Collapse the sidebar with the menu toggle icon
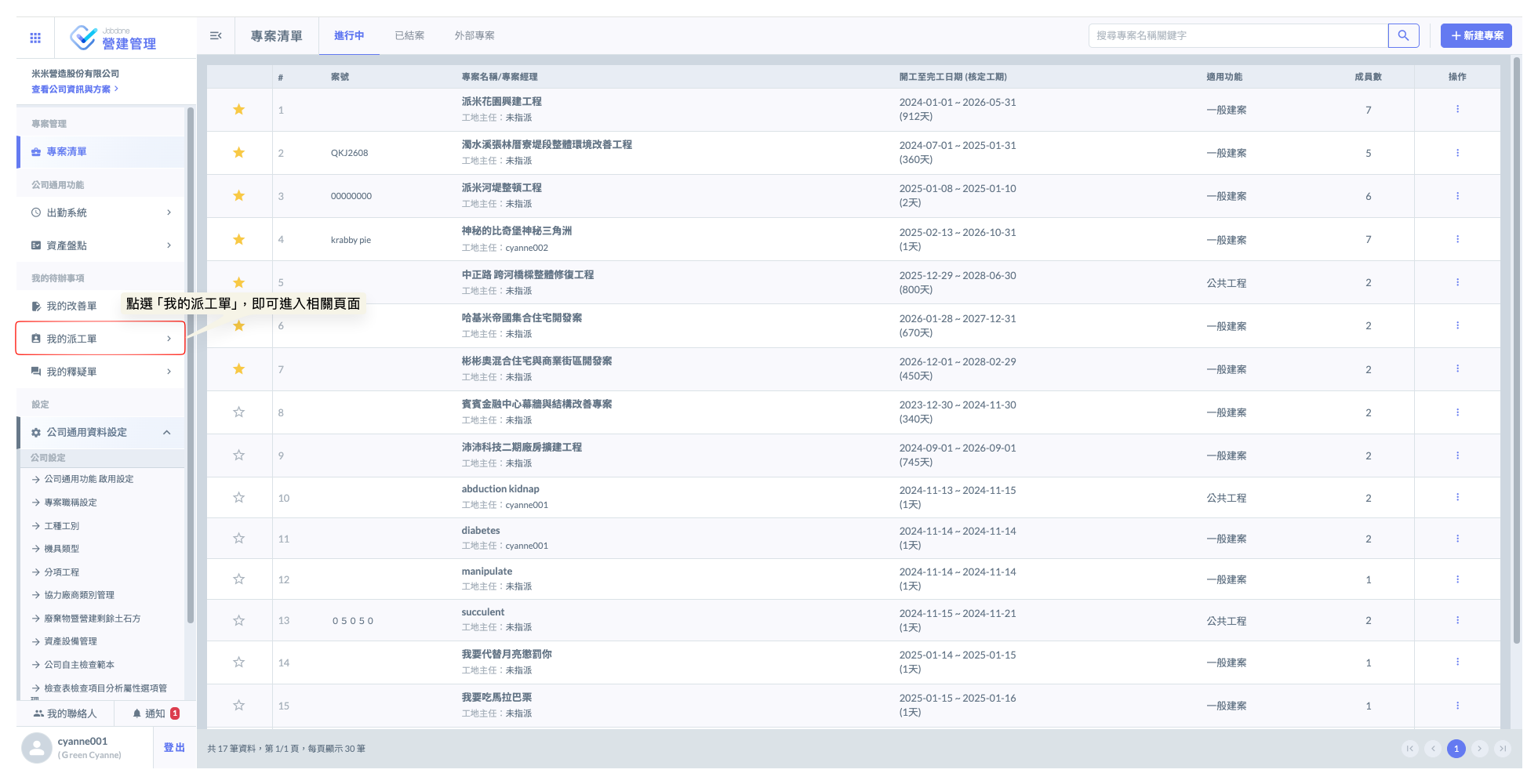 [216, 36]
